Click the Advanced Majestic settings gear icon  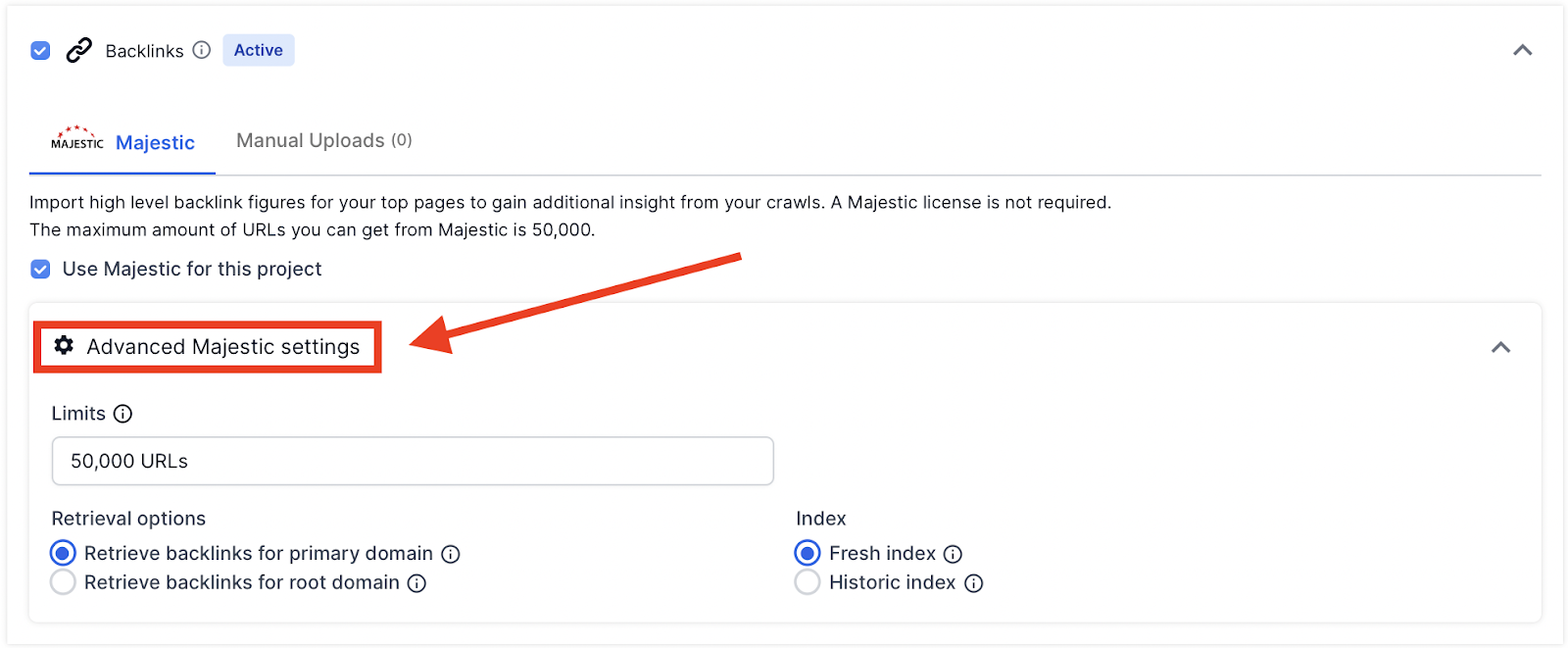(64, 345)
